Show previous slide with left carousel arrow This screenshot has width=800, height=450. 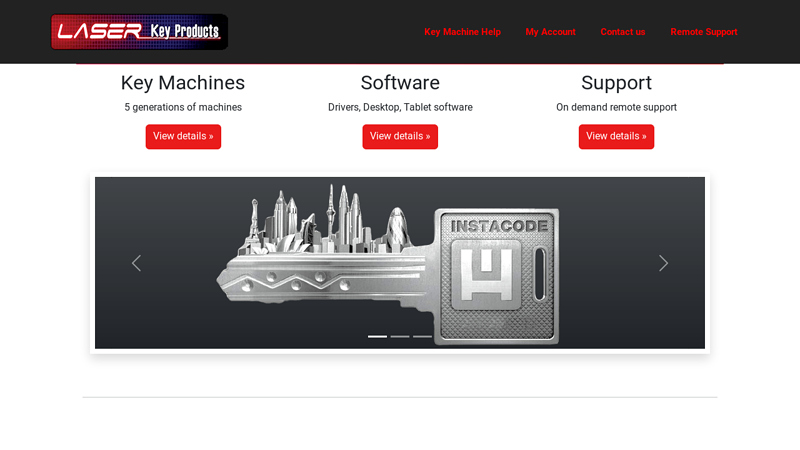136,263
